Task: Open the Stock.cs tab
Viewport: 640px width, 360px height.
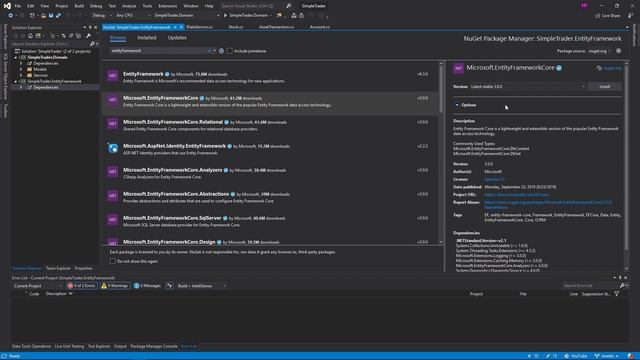Action: (236, 27)
